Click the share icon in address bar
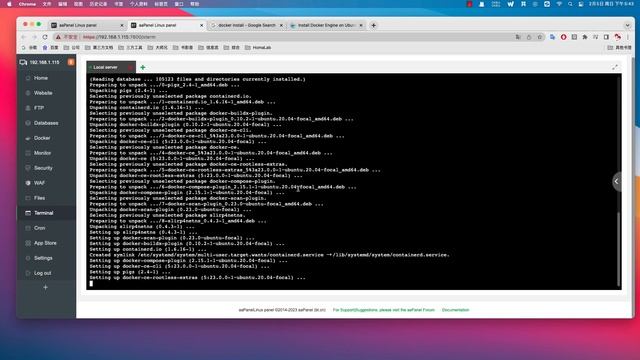Viewport: 640px width, 360px height. click(529, 37)
